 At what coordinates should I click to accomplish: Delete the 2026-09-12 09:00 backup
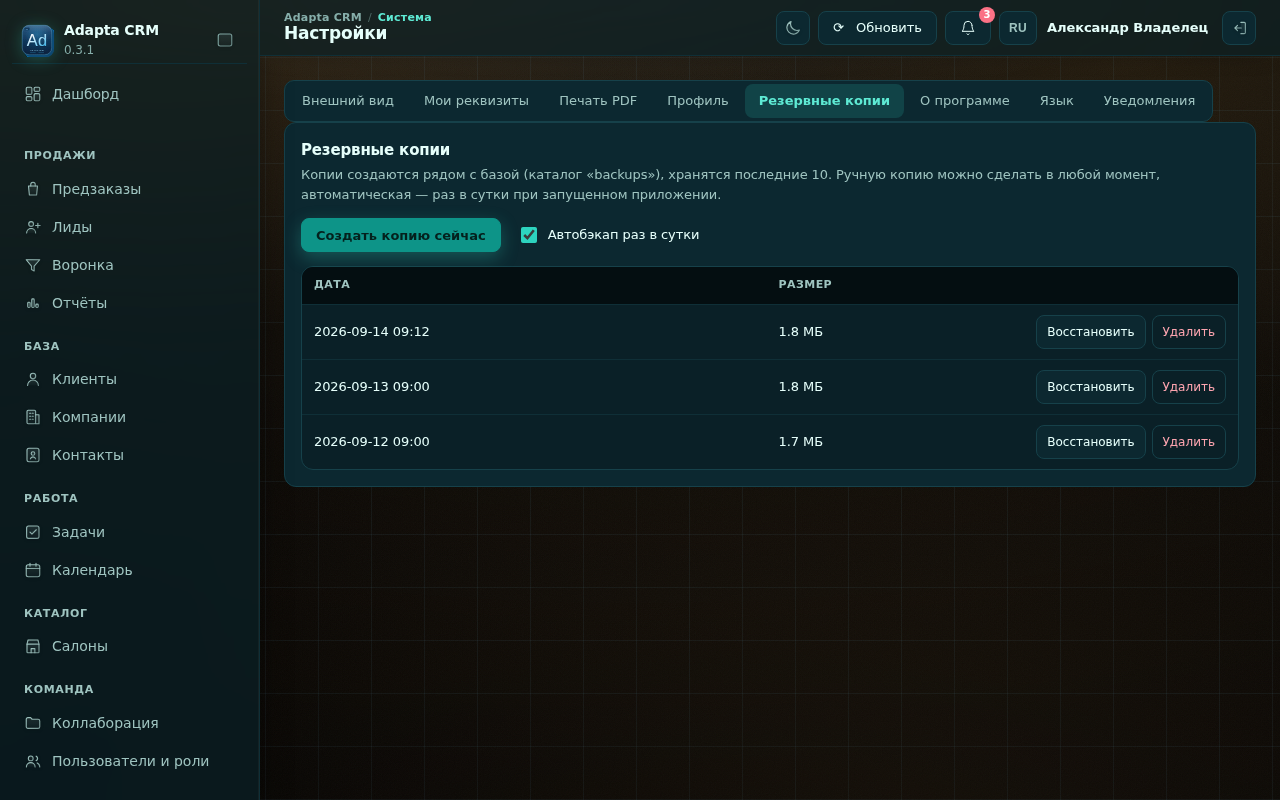coord(1189,442)
